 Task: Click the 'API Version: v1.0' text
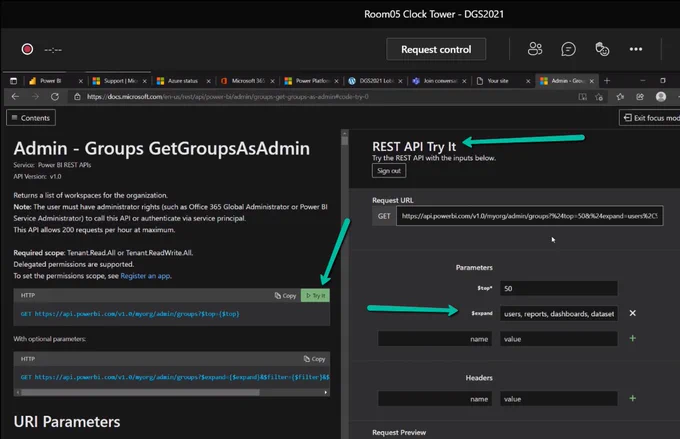tap(37, 177)
